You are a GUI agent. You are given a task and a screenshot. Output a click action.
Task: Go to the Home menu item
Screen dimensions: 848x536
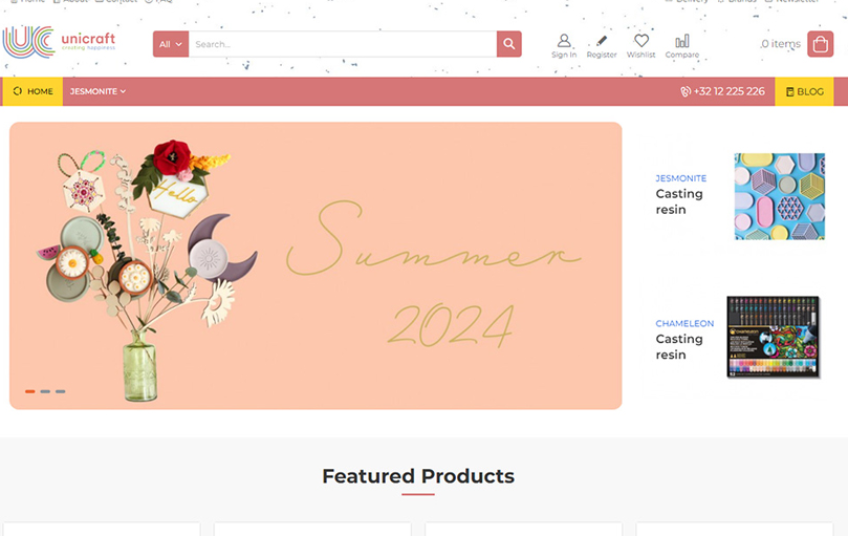[x=33, y=92]
